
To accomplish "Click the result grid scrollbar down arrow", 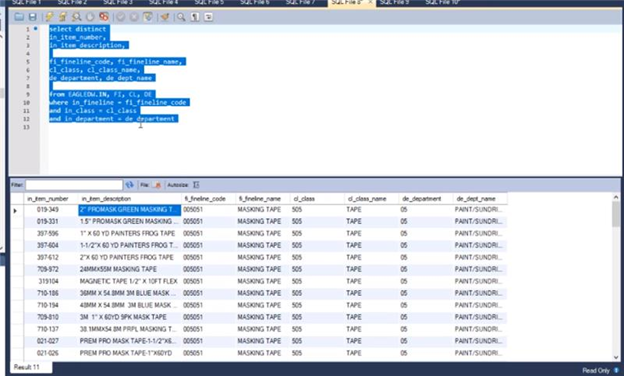I will pyautogui.click(x=616, y=357).
